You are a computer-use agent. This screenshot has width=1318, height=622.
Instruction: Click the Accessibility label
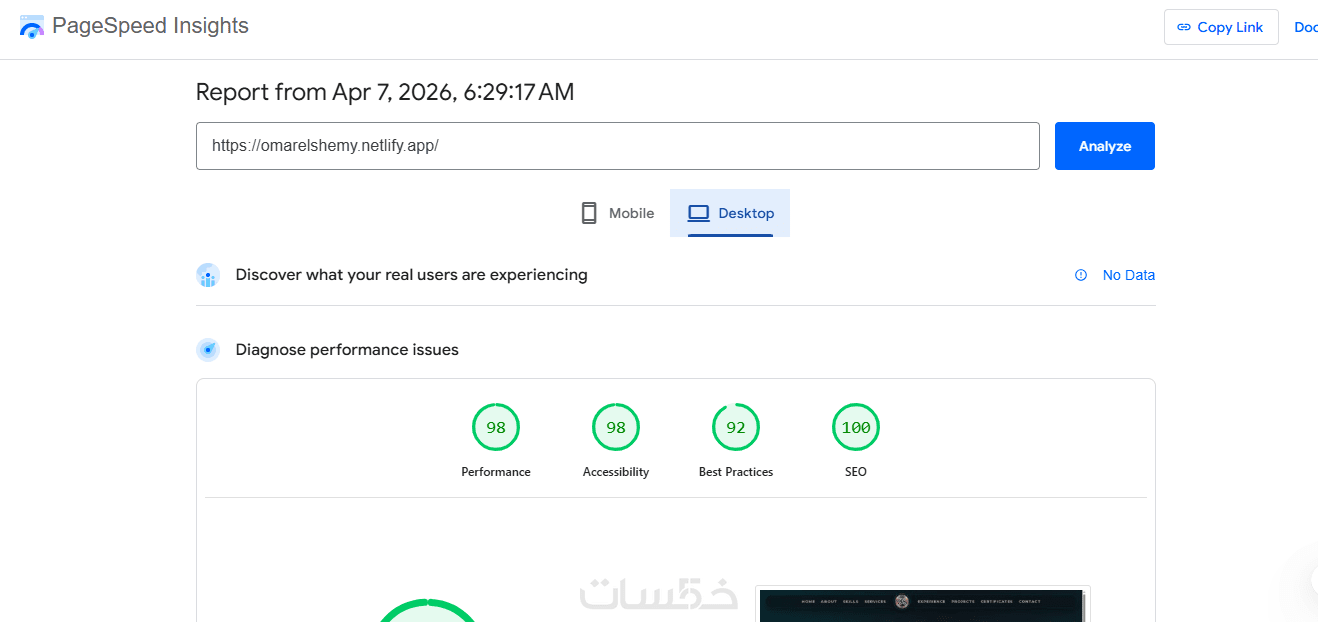616,472
